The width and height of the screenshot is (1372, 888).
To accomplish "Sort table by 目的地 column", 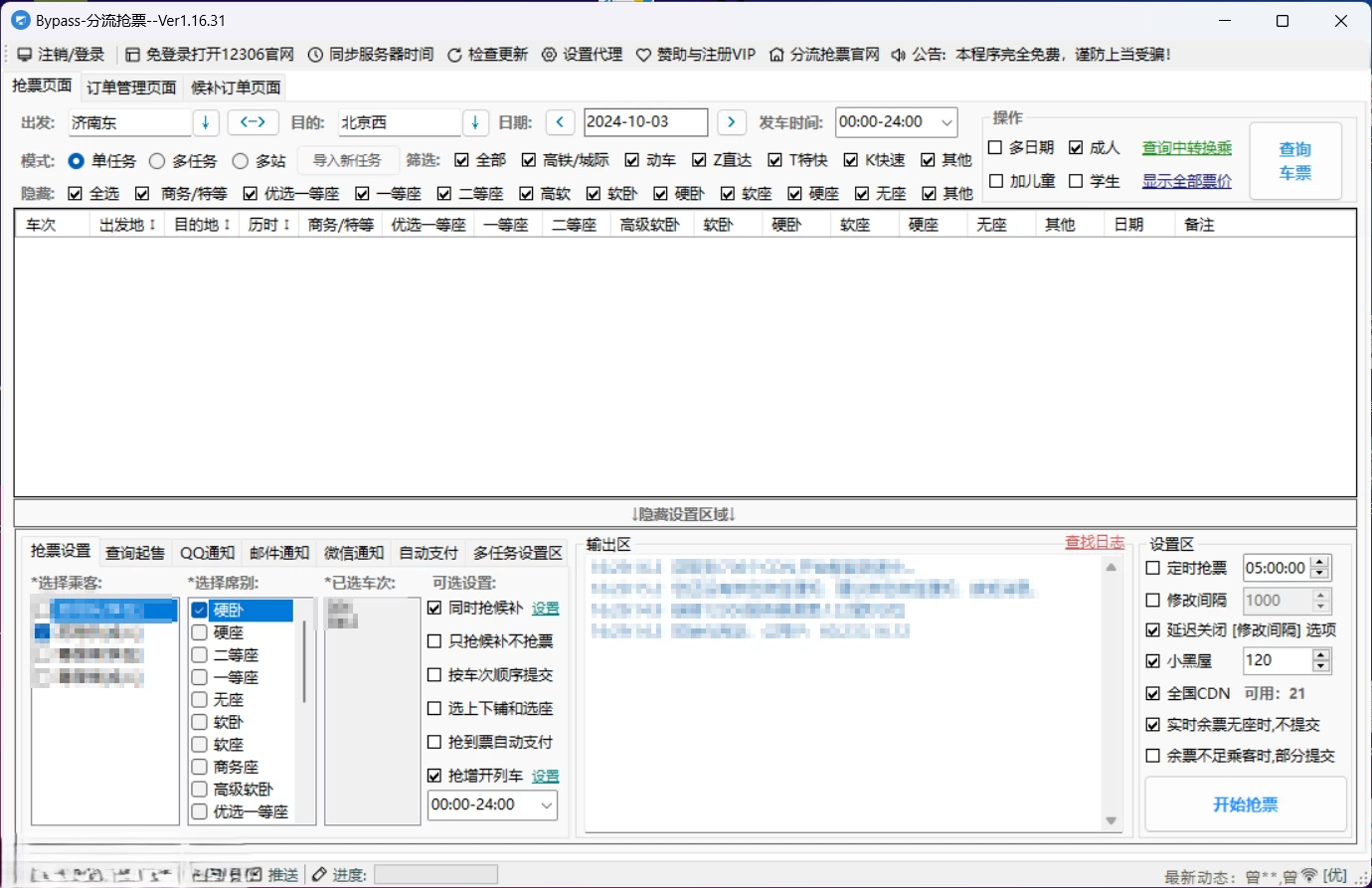I will click(x=202, y=225).
